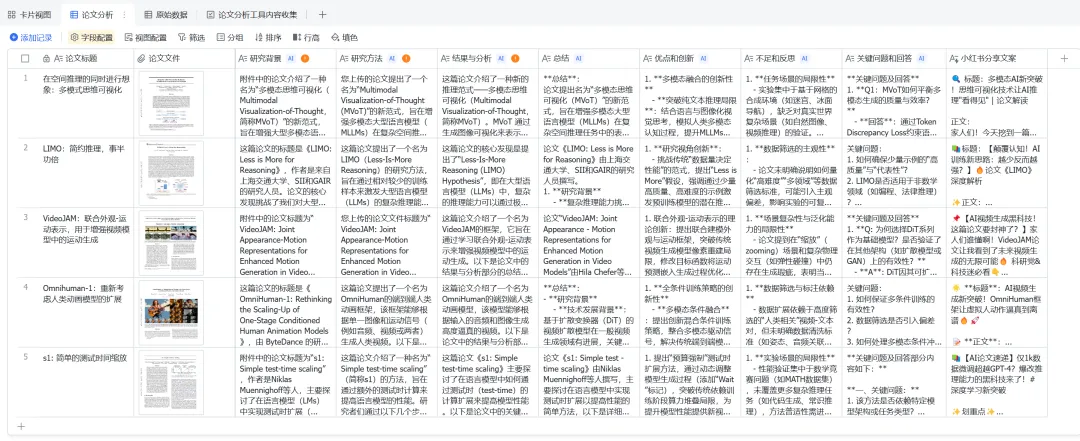This screenshot has height=441, width=1080.
Task: Select Omnihuman-1 row 结果与分析 cell
Action: click(x=487, y=313)
